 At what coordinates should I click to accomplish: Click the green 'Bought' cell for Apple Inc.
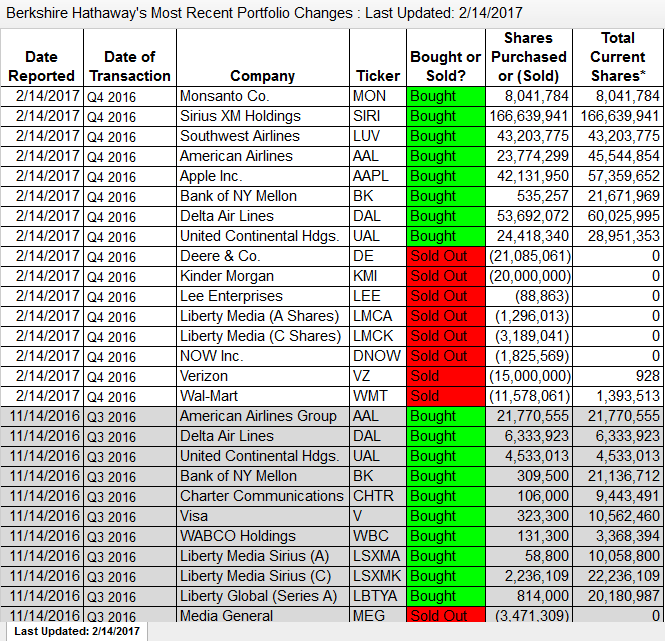click(446, 176)
